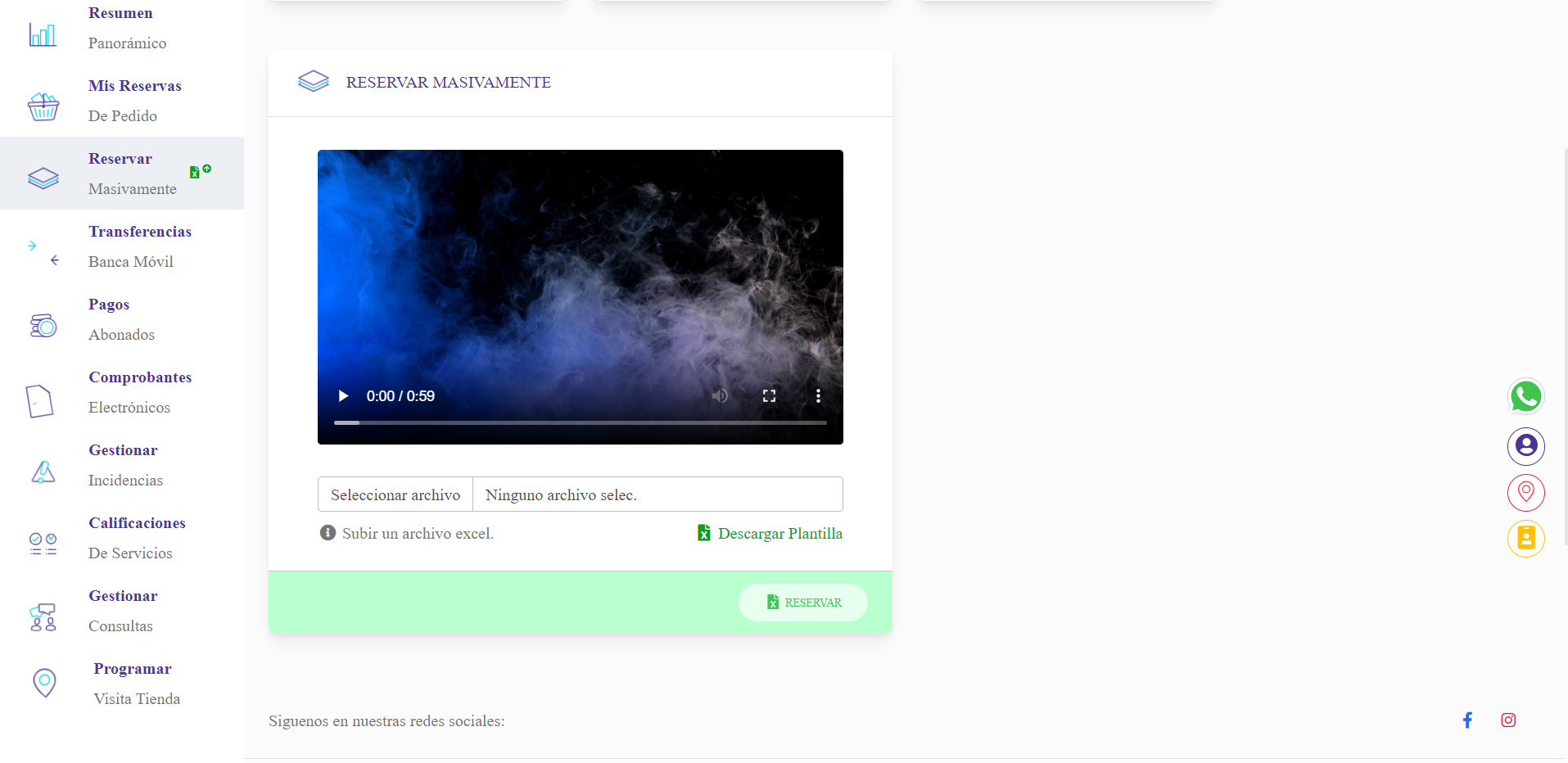Visit the Facebook page icon
The height and width of the screenshot is (763, 1568).
1467,720
